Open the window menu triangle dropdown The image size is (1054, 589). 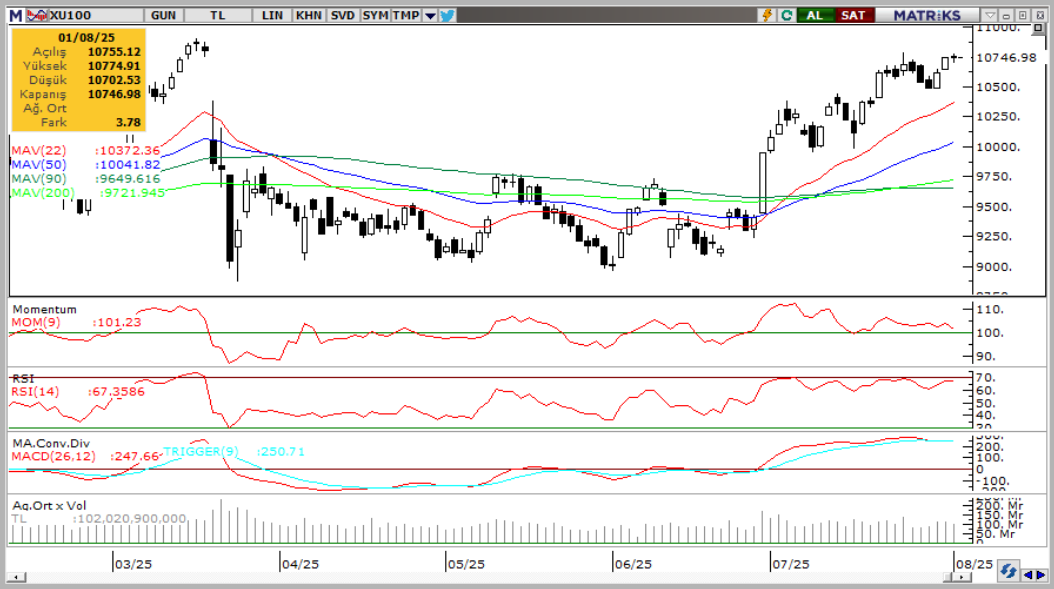[990, 15]
